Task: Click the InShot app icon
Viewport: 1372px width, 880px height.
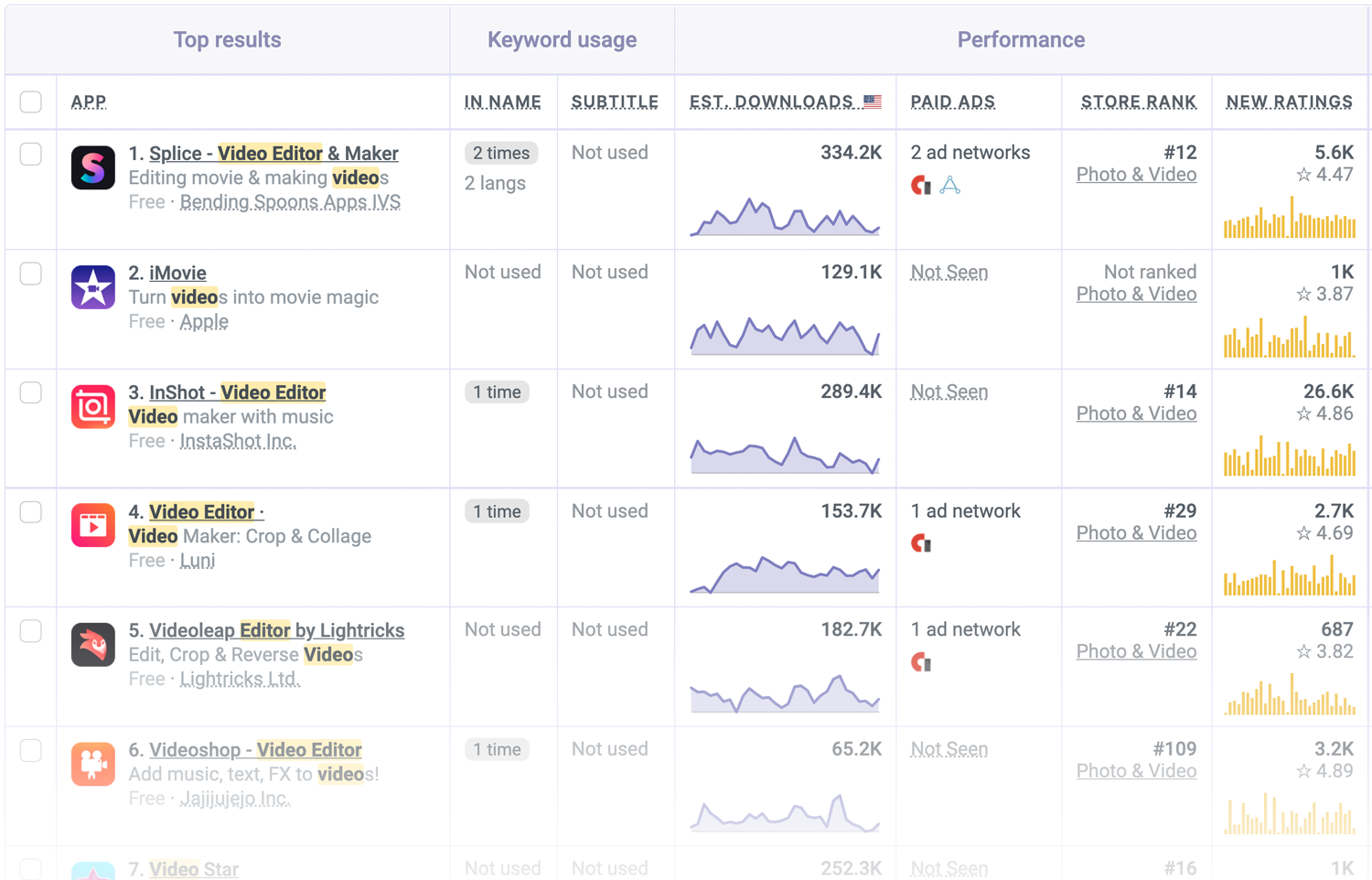Action: (x=92, y=407)
